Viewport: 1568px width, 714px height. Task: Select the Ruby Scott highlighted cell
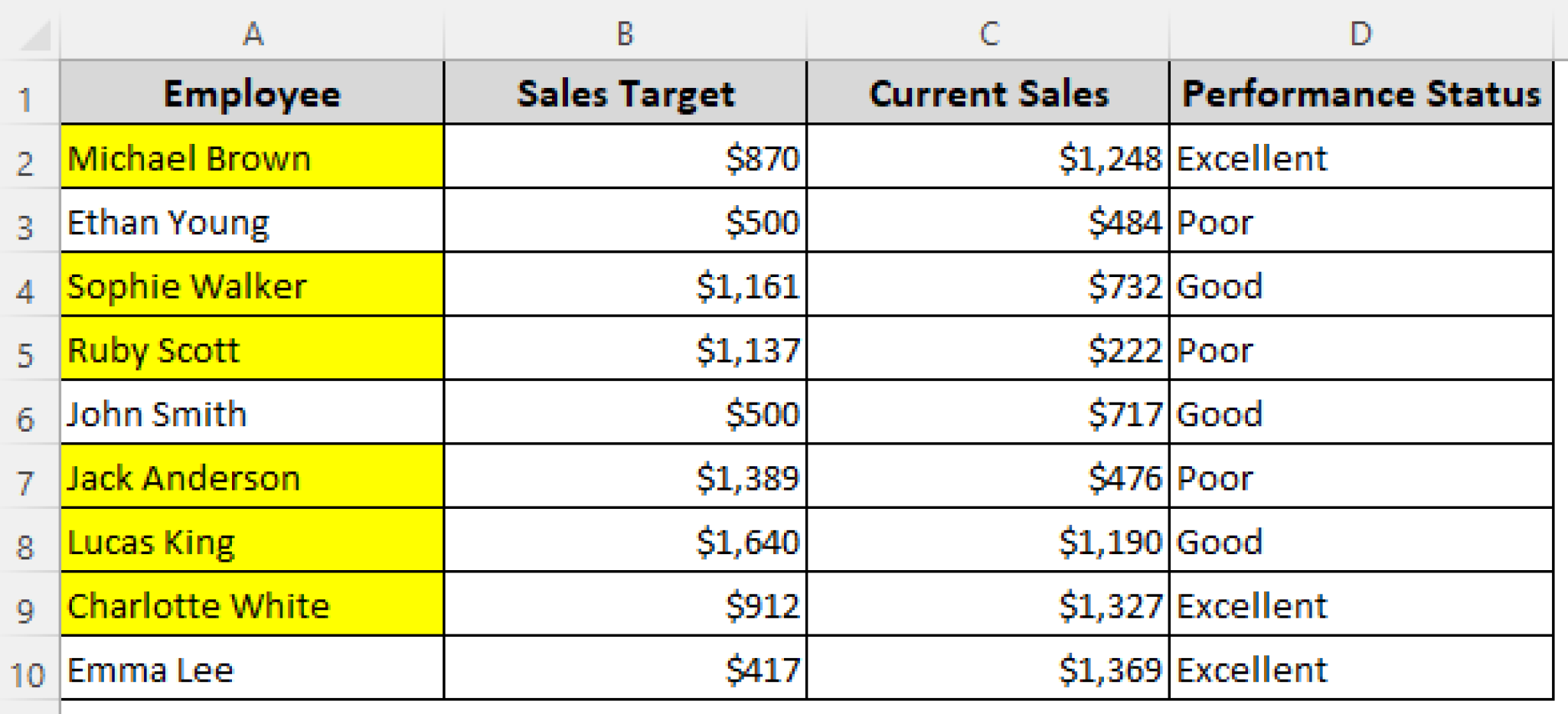point(253,350)
